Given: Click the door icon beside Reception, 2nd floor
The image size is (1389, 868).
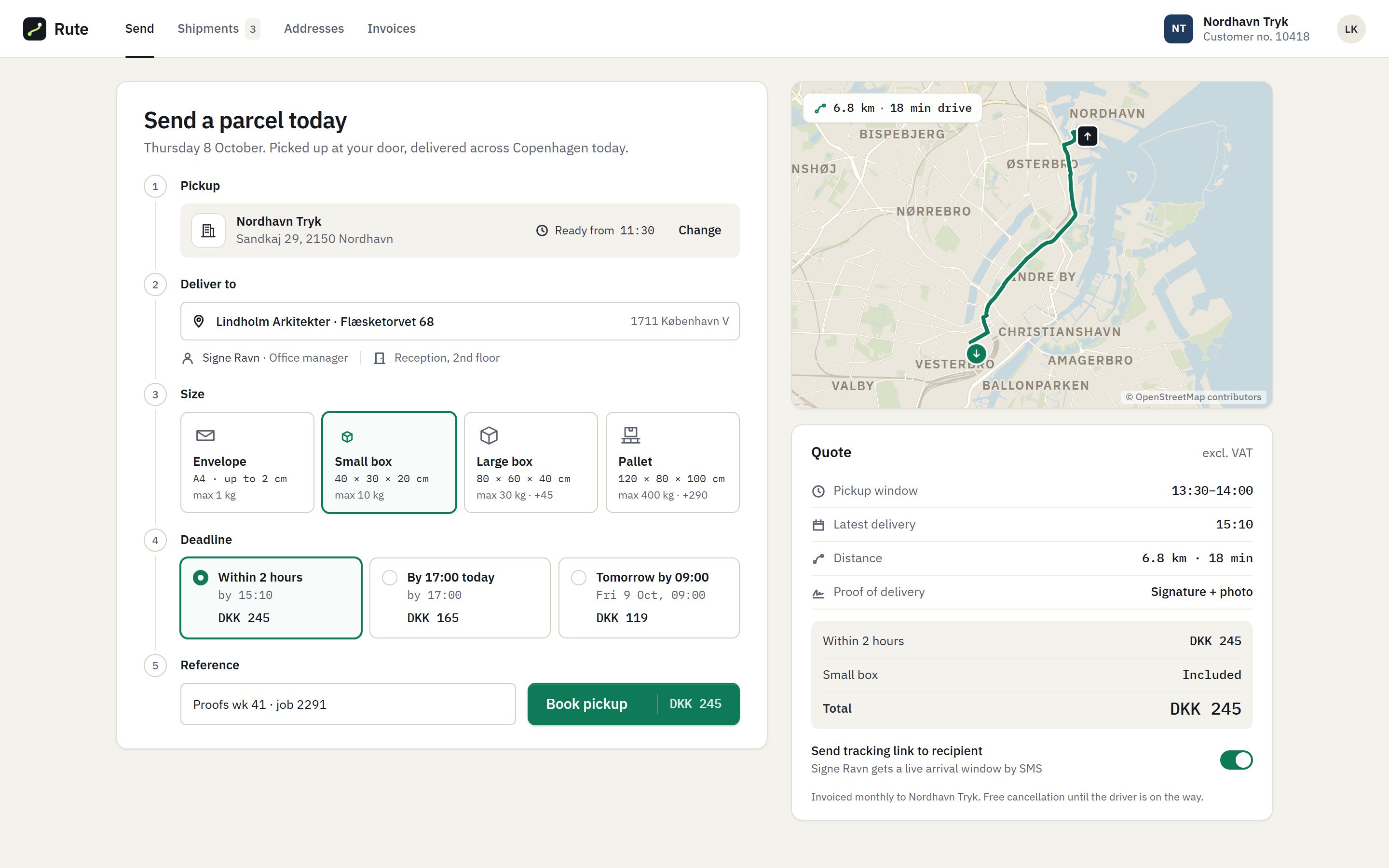Looking at the screenshot, I should [x=380, y=358].
